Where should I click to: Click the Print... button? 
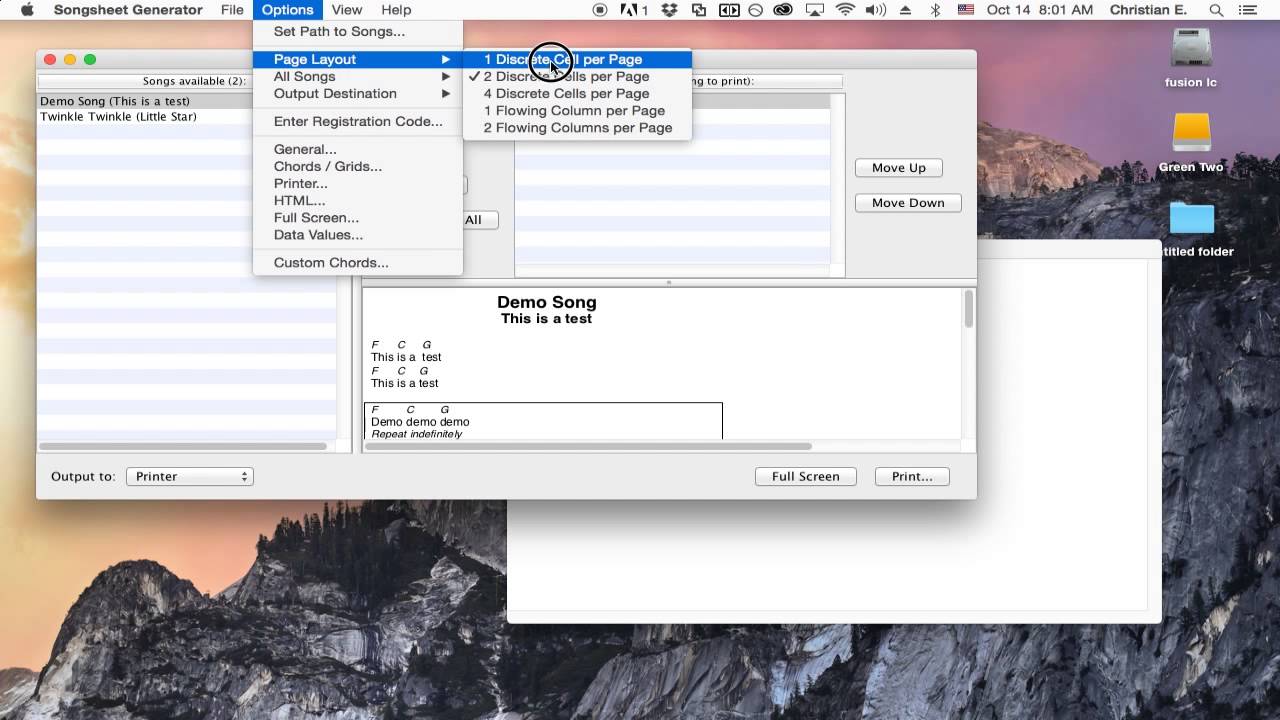(x=912, y=477)
